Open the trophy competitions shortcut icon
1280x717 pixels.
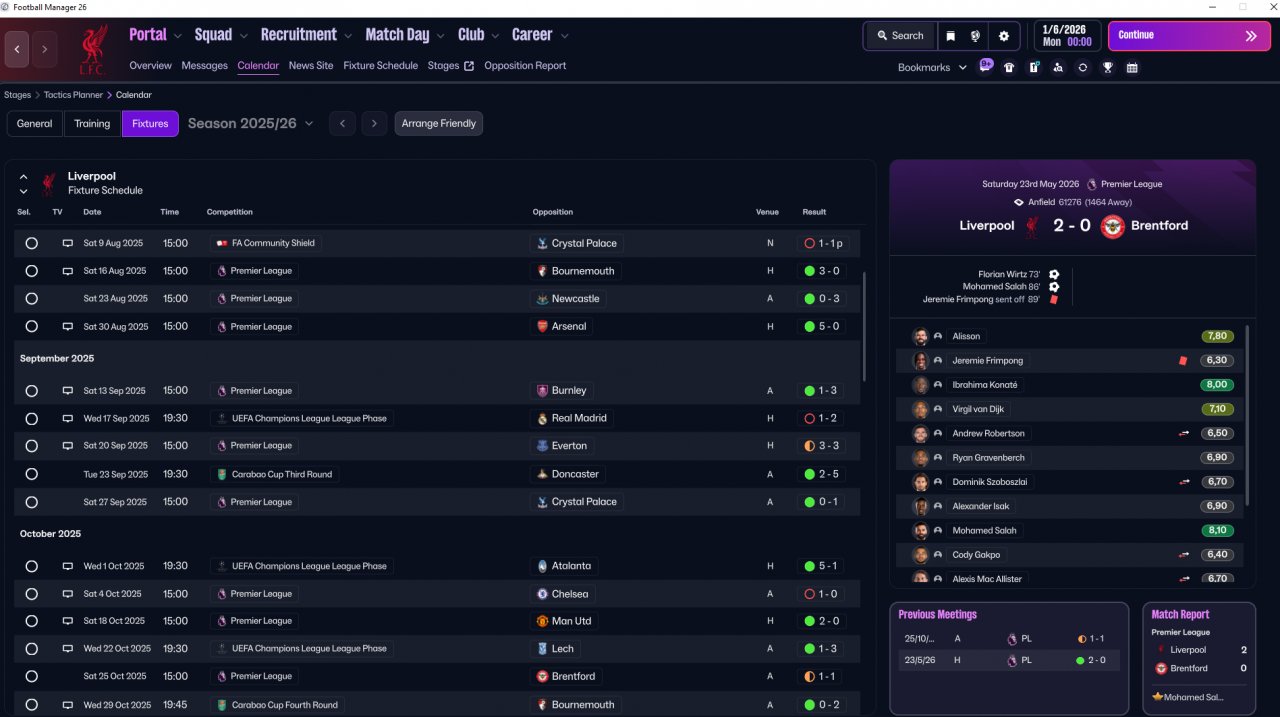pyautogui.click(x=1108, y=68)
